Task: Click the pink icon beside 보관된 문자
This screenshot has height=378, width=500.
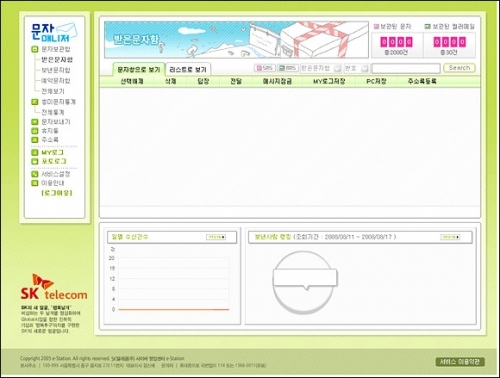Action: 376,26
